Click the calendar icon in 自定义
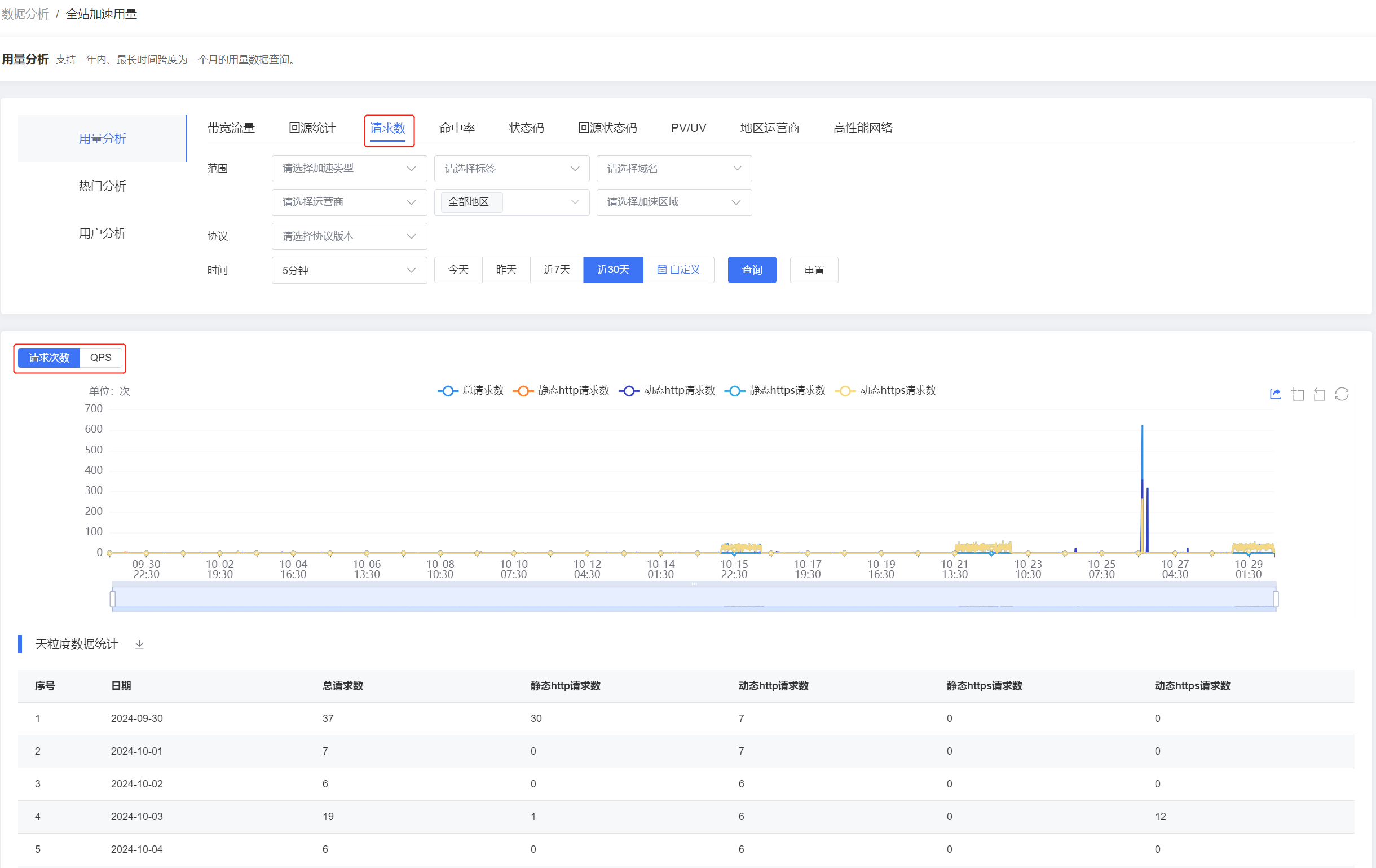 pos(661,269)
